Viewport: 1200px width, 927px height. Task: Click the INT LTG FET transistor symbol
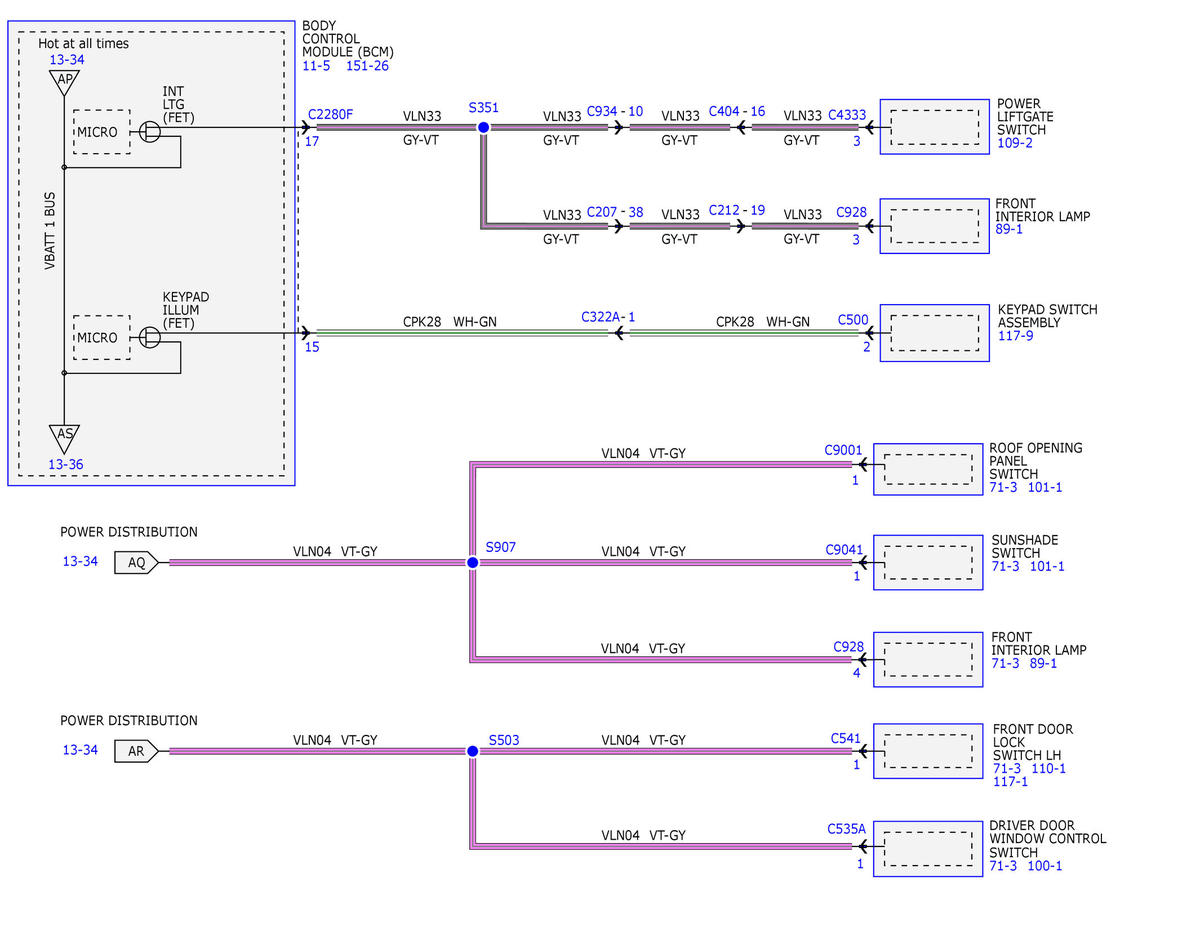(150, 130)
